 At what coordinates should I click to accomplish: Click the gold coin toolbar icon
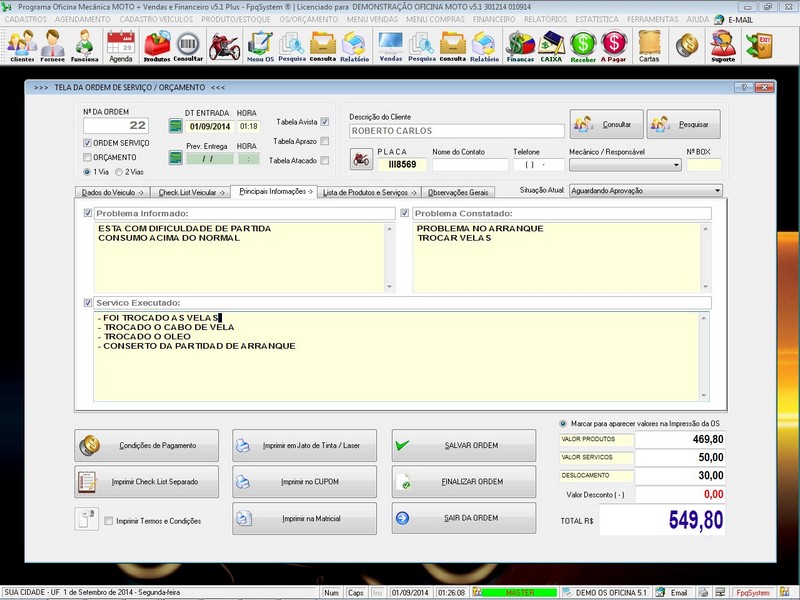pyautogui.click(x=687, y=45)
